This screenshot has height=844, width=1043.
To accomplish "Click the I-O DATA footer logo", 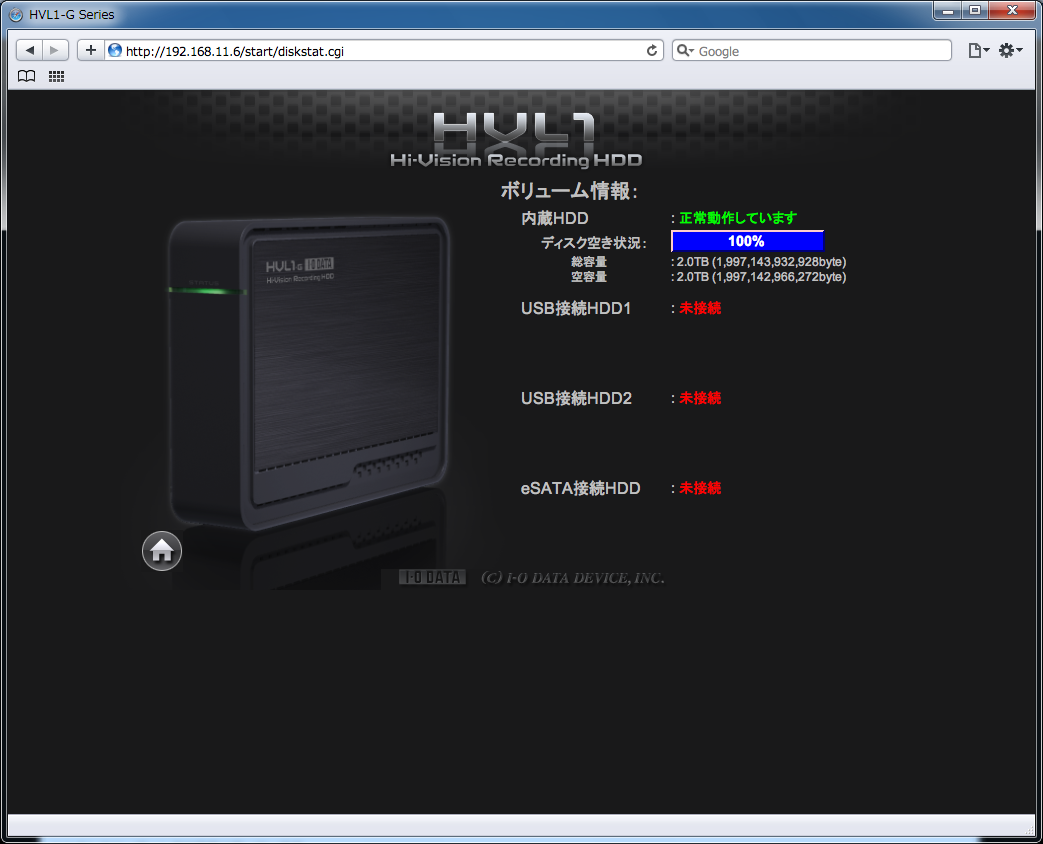I will pyautogui.click(x=432, y=577).
